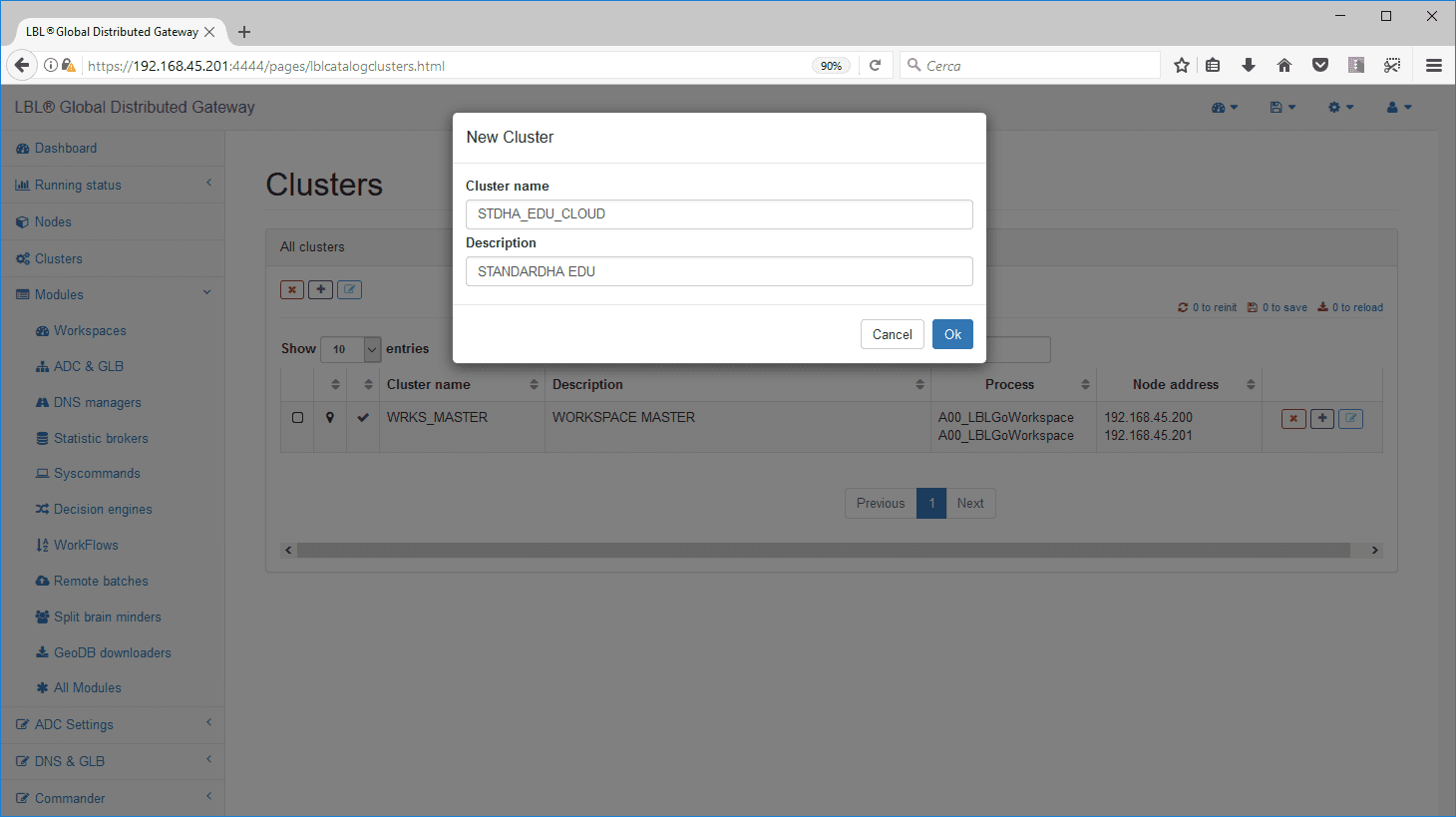Delete WRKS_MASTER using row red button
This screenshot has height=817, width=1456.
(1293, 418)
